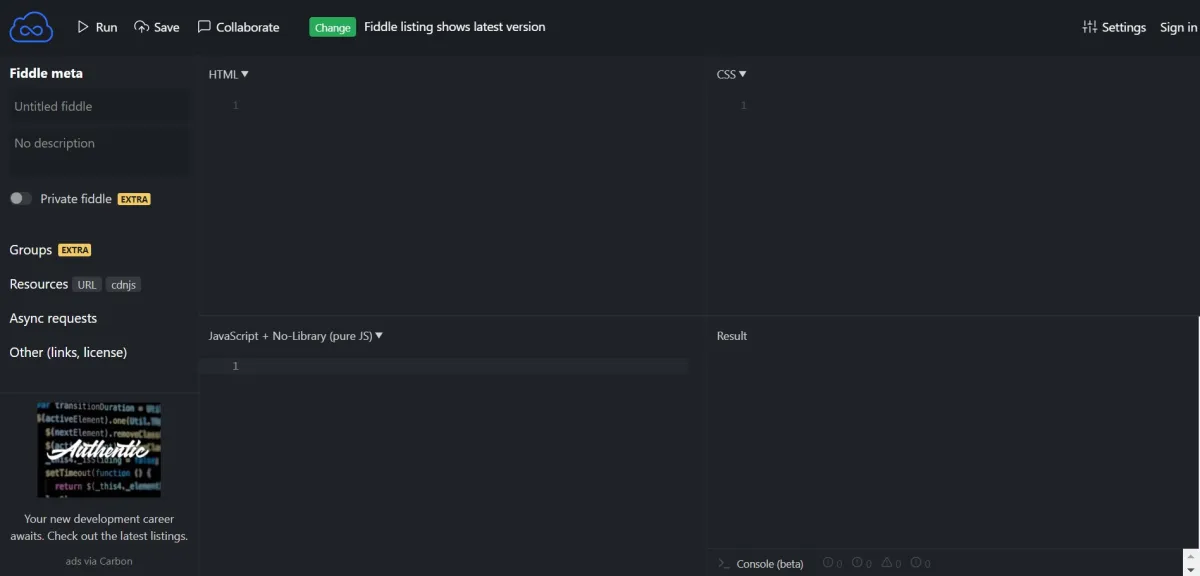
Task: Click the cdnjs resources badge
Action: click(x=123, y=285)
